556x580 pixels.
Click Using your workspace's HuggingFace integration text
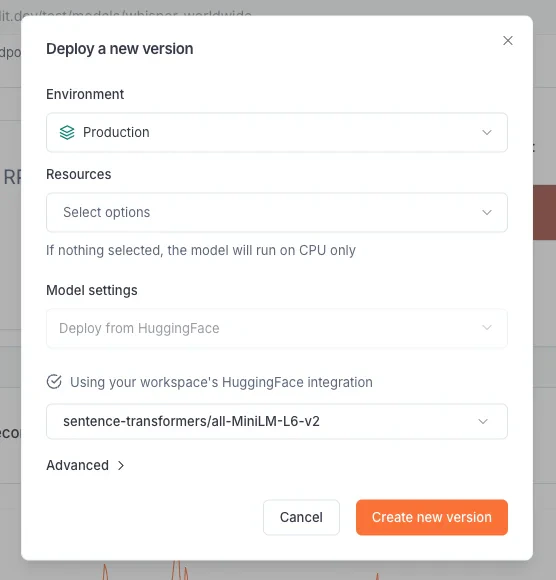221,382
